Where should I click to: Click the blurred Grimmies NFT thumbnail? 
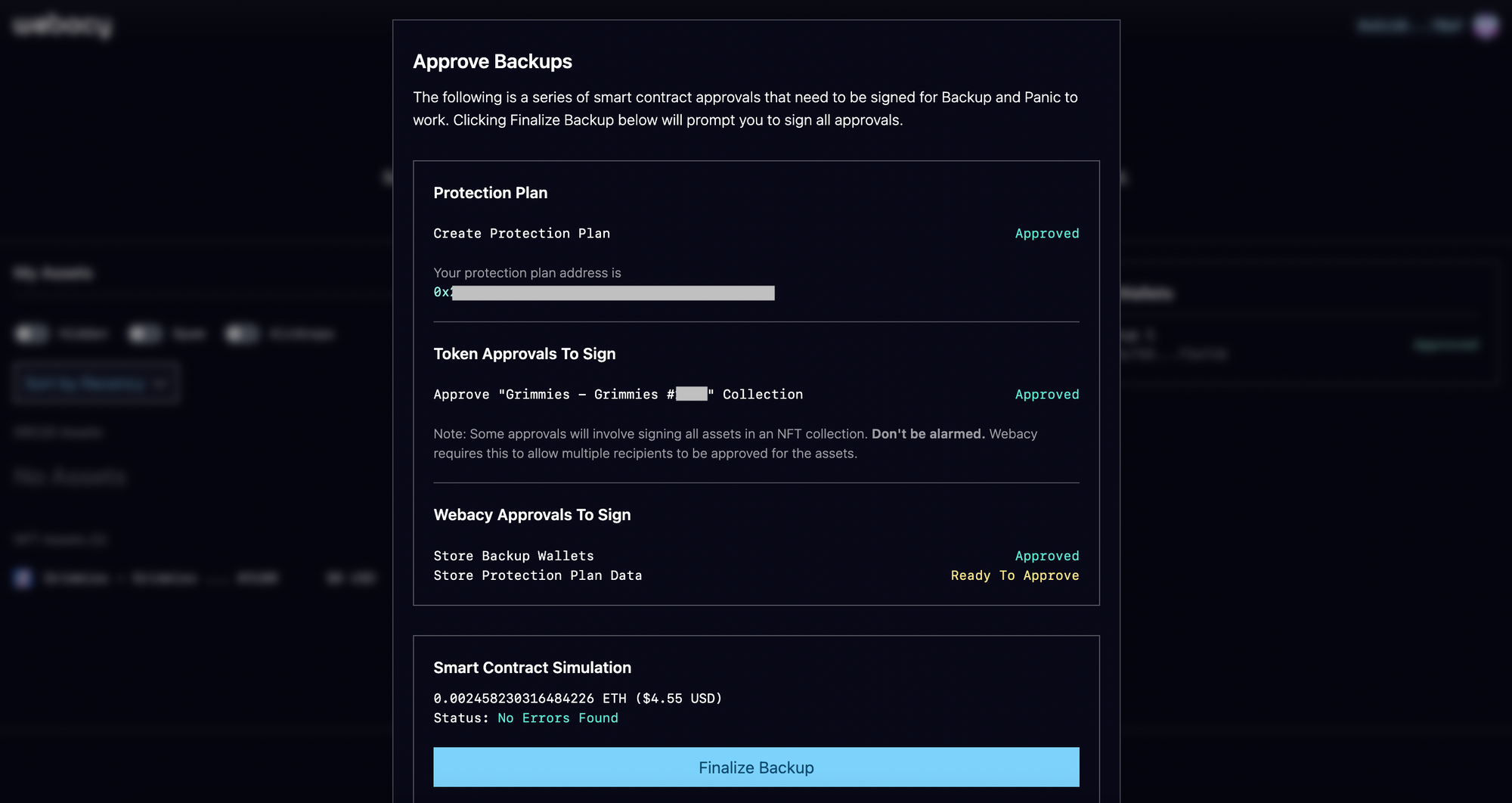[23, 578]
